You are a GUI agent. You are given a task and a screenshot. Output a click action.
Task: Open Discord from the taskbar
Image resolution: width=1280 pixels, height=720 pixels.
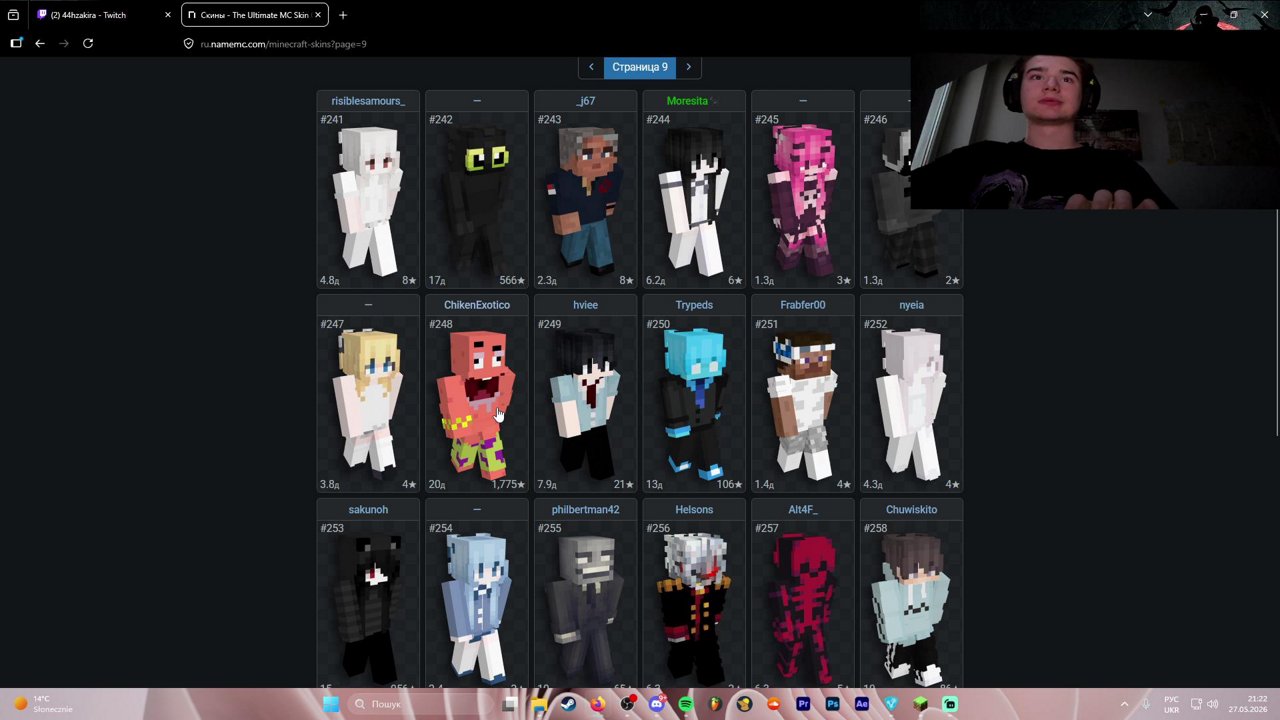[x=656, y=704]
